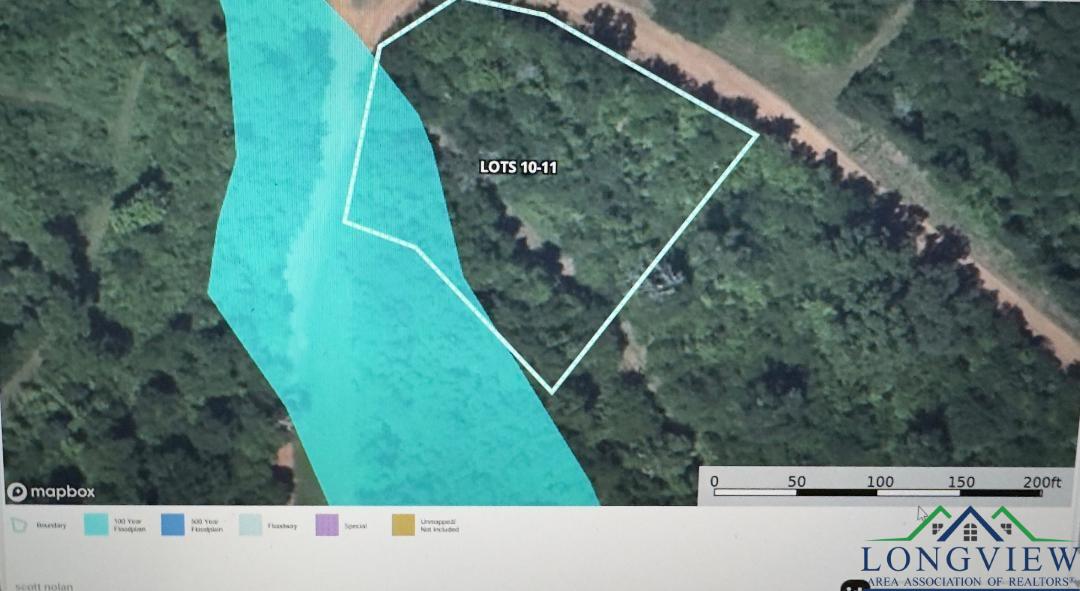1080x591 pixels.
Task: Click the LOTS 10-11 parcel label
Action: coord(518,167)
